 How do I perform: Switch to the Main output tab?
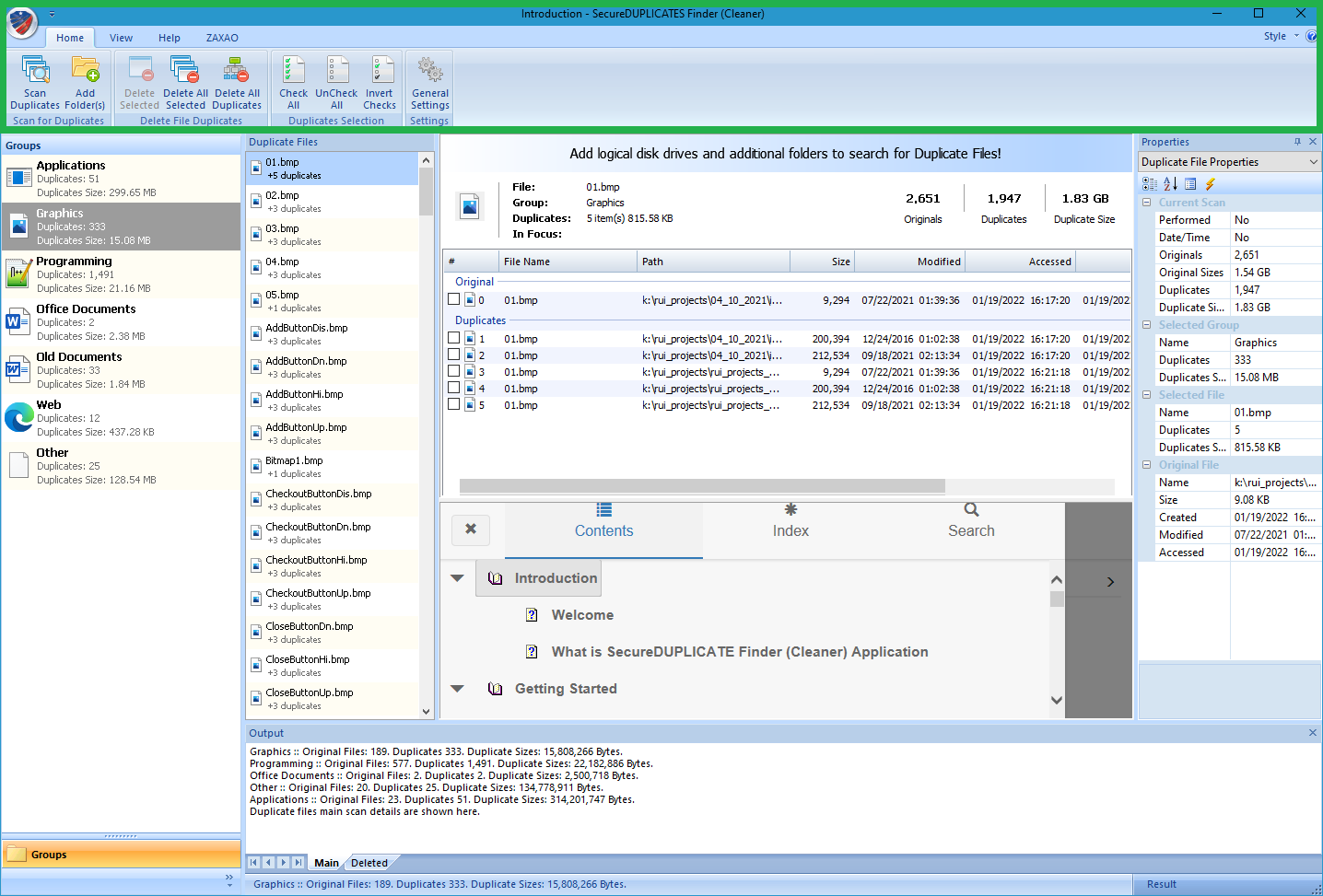(326, 863)
